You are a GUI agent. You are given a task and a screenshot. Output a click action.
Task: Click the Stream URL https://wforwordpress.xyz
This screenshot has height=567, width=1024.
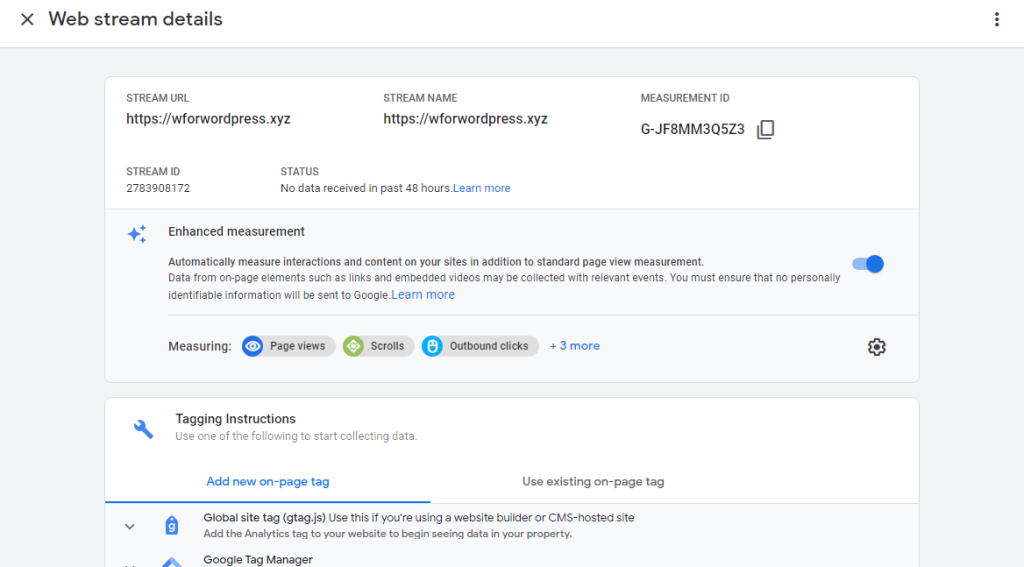coord(208,119)
